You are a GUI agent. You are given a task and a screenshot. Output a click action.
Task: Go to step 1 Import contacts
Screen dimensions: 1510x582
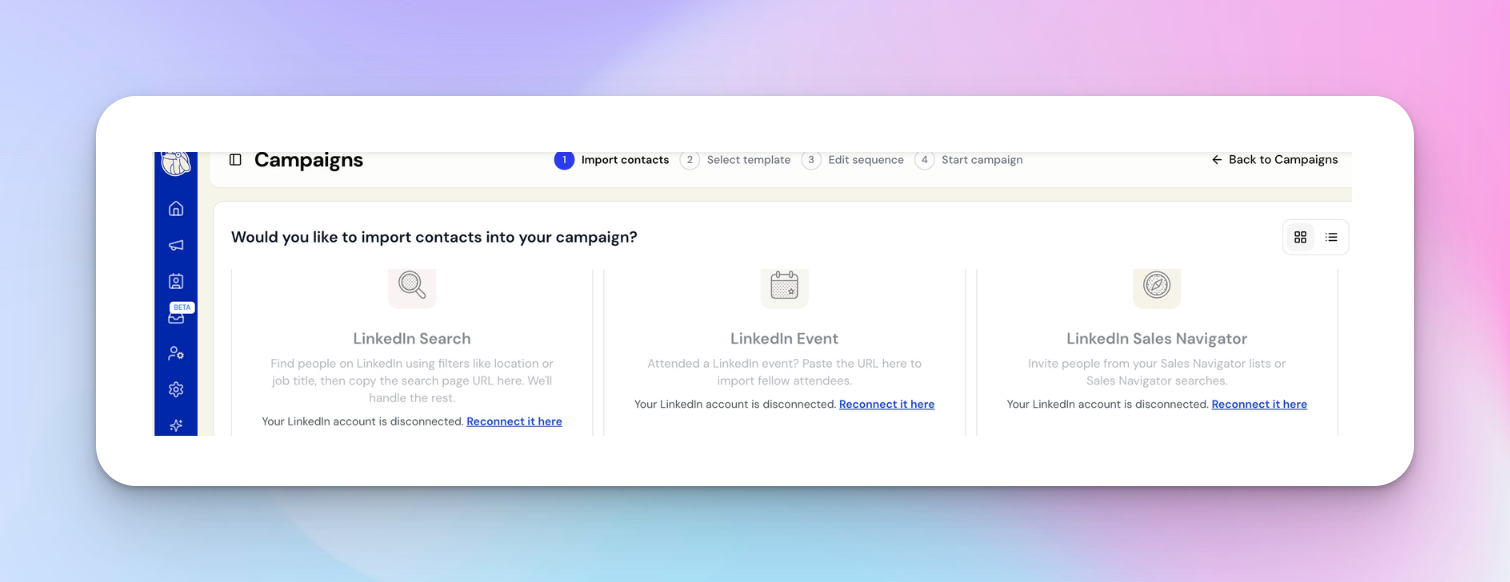pyautogui.click(x=612, y=160)
